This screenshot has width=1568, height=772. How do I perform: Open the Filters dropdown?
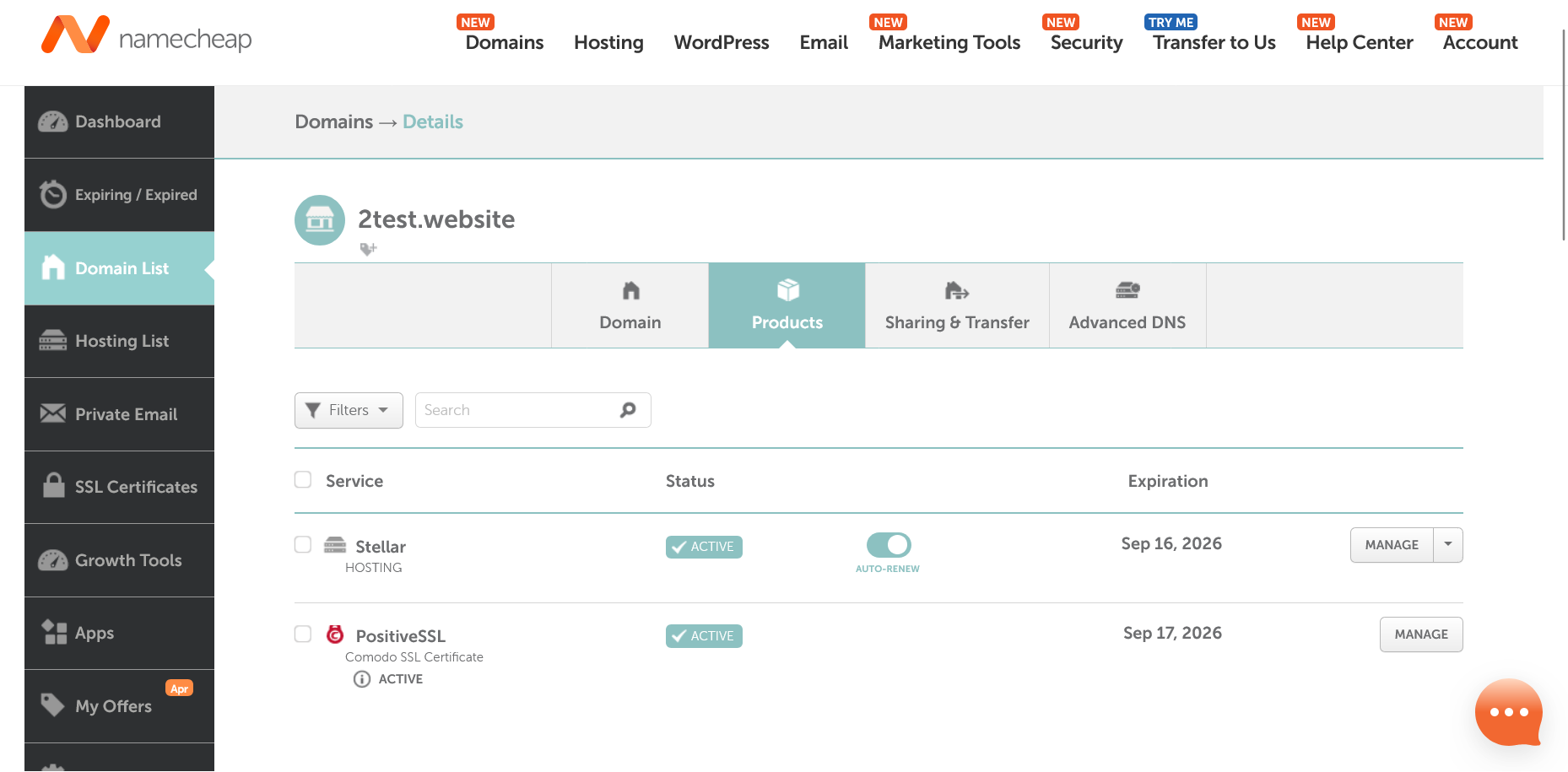349,410
